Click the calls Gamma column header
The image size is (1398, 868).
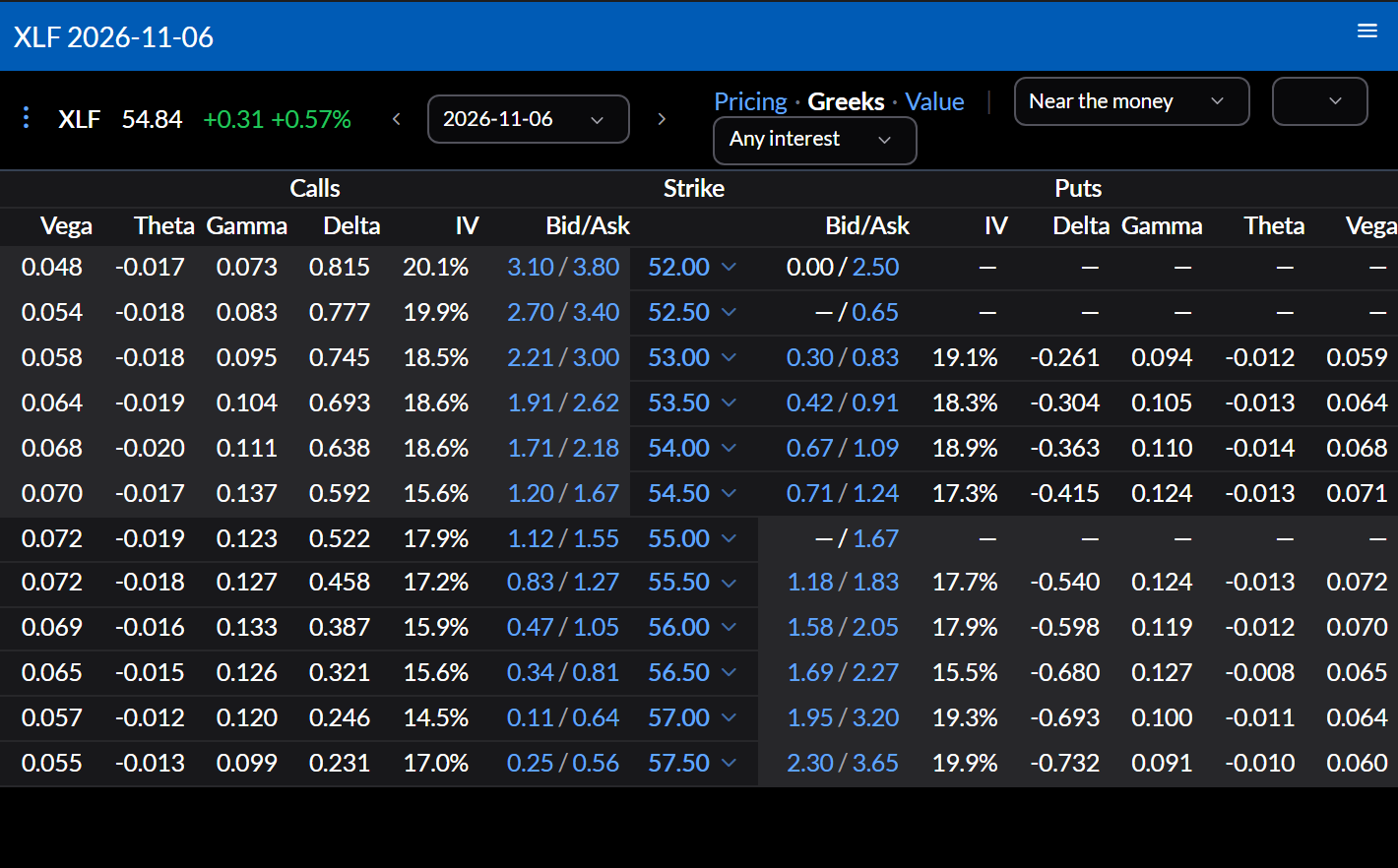247,225
